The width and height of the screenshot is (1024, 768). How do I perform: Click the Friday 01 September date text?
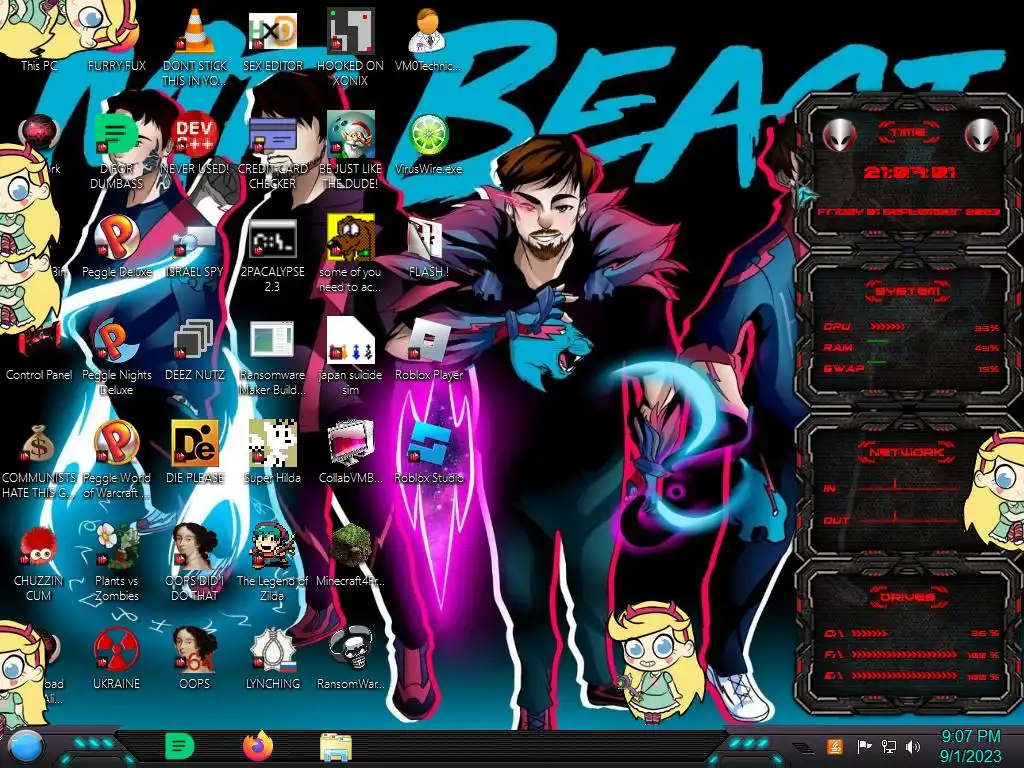tap(908, 212)
